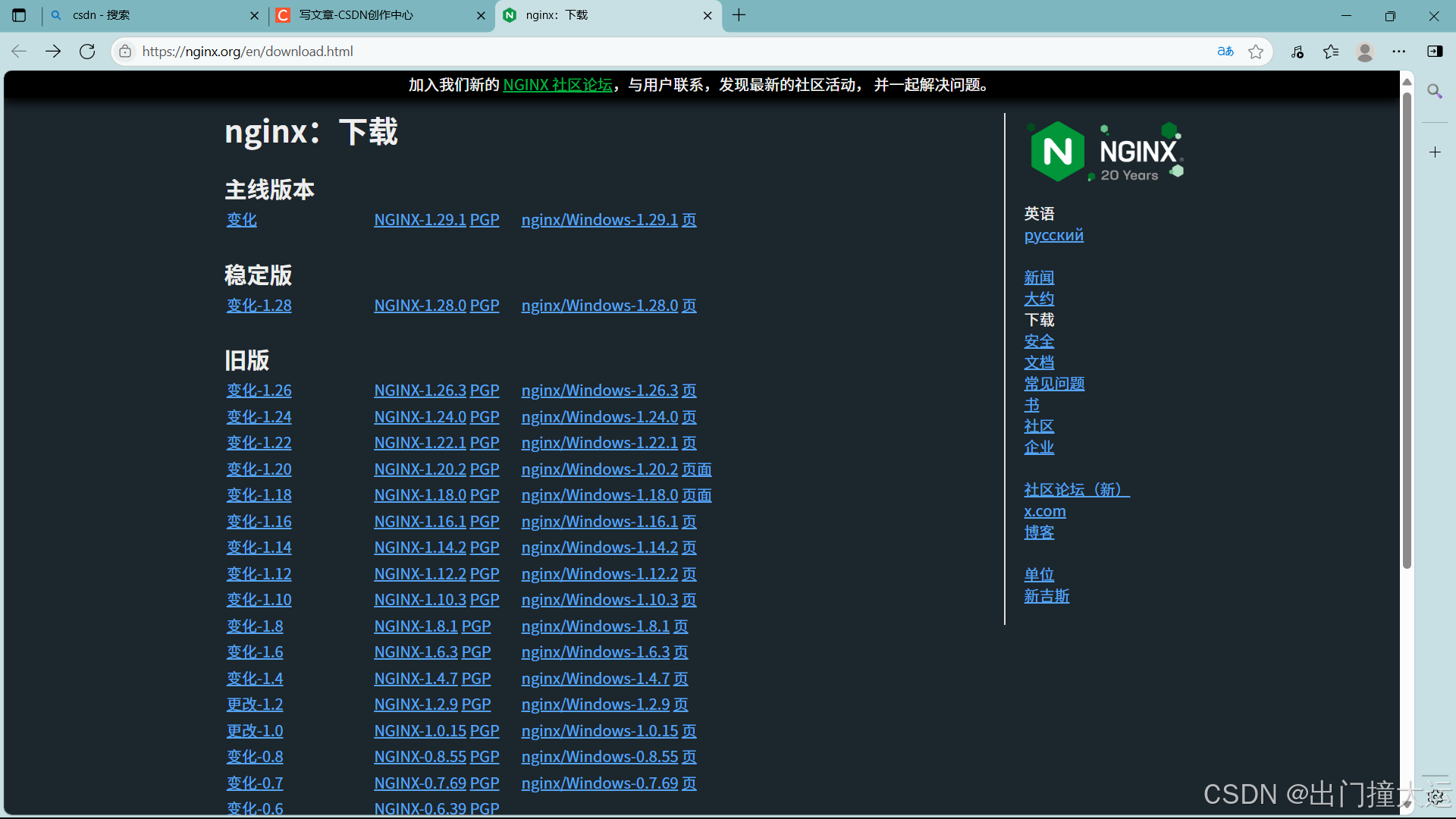Open the NGINX 社区论坛 banner link
Screen dimensions: 1456x819
tap(557, 85)
